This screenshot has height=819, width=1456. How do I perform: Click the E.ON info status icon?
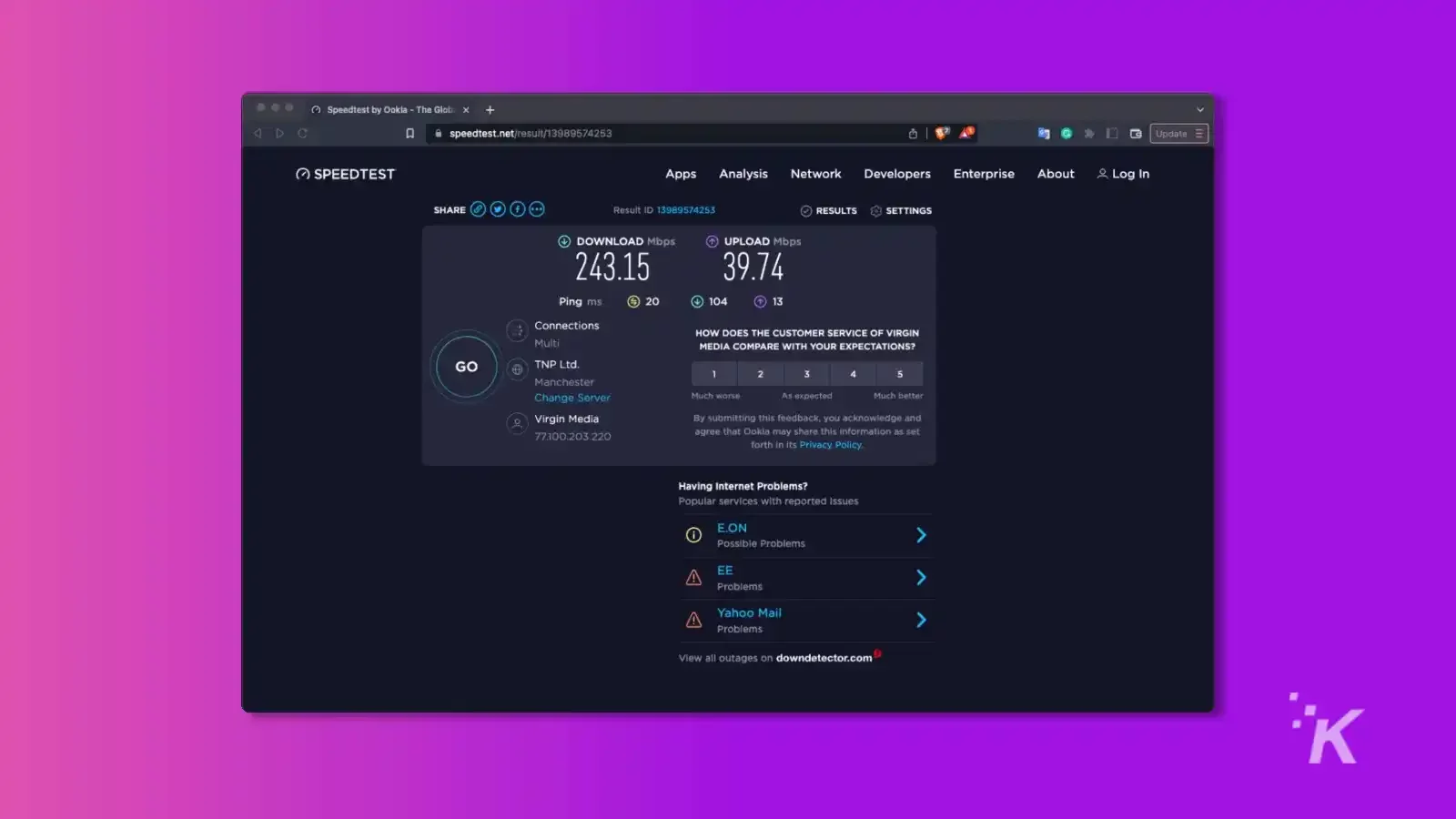[x=693, y=535]
